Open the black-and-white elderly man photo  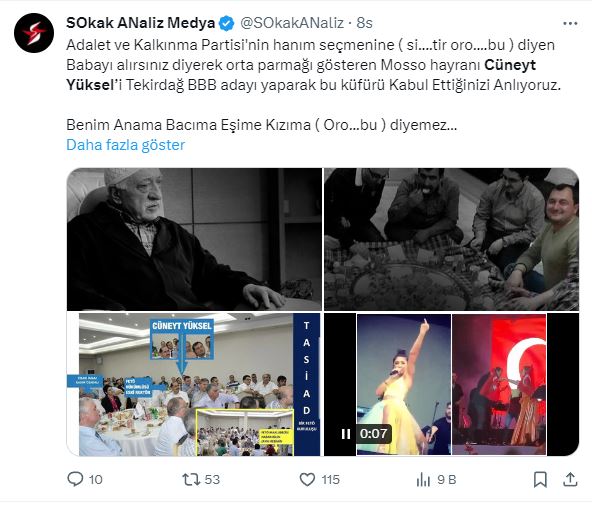point(194,239)
